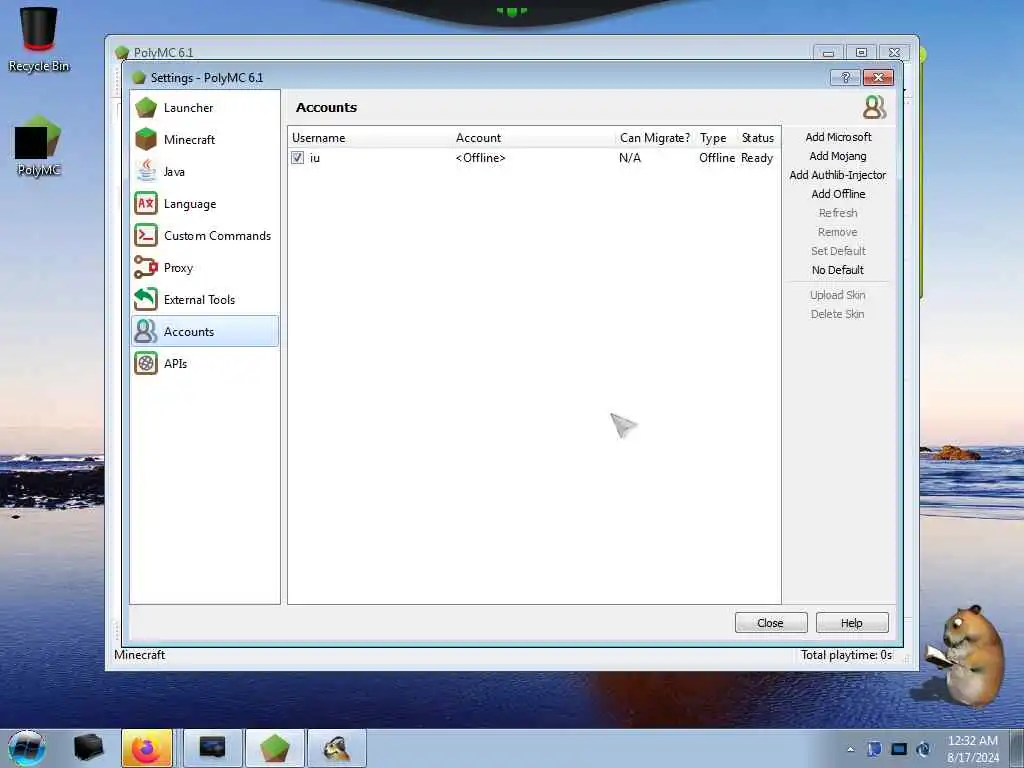Screen dimensions: 1024x768
Task: Click Add Mojang account button
Action: point(838,156)
